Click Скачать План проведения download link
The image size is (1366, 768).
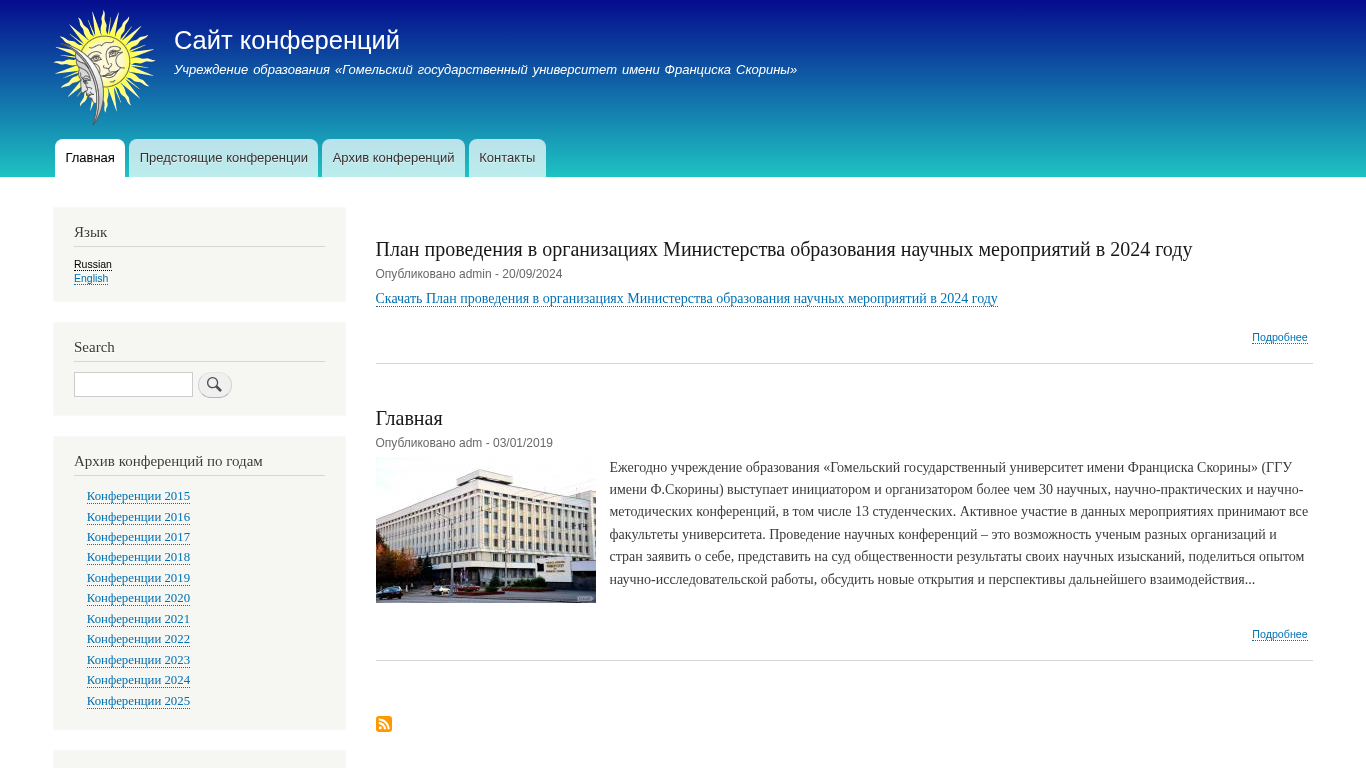687,299
